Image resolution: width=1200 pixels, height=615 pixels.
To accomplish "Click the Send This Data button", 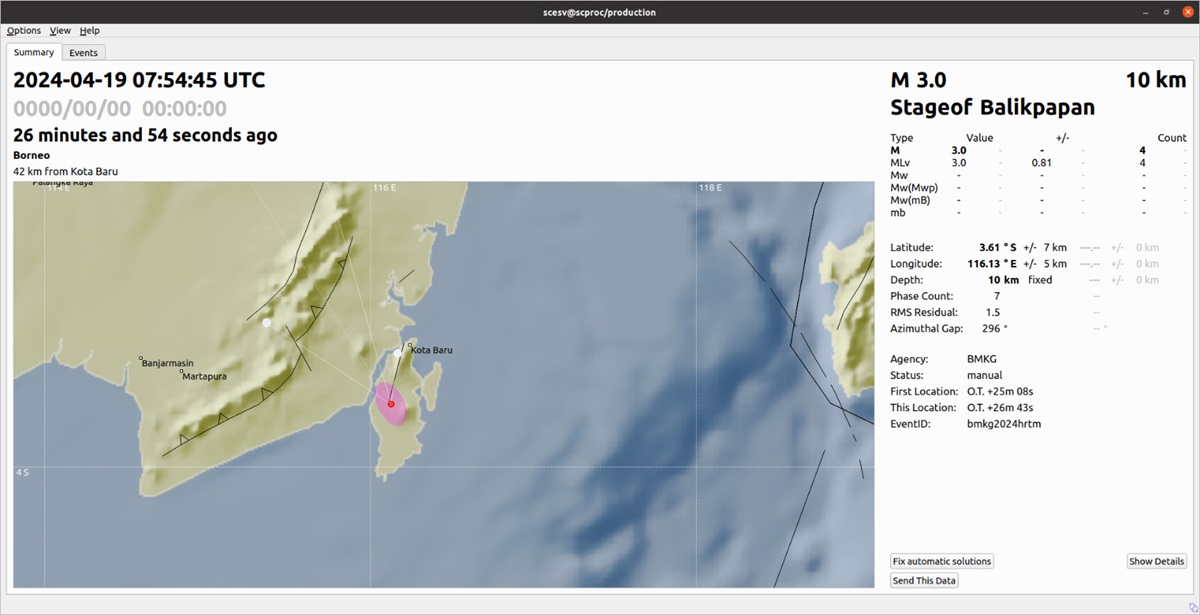I will pos(924,581).
